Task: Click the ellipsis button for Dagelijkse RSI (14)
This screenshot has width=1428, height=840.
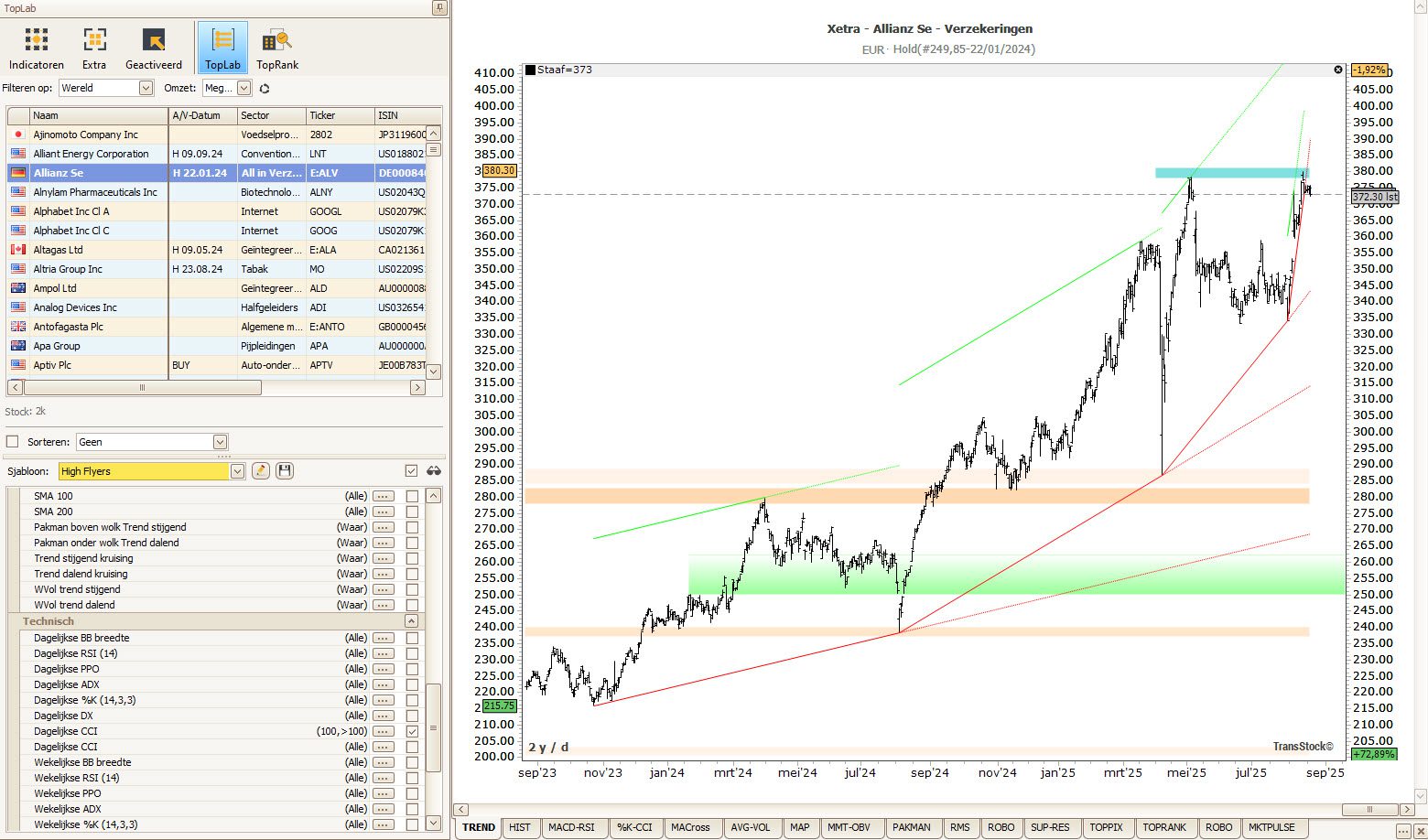Action: point(384,653)
